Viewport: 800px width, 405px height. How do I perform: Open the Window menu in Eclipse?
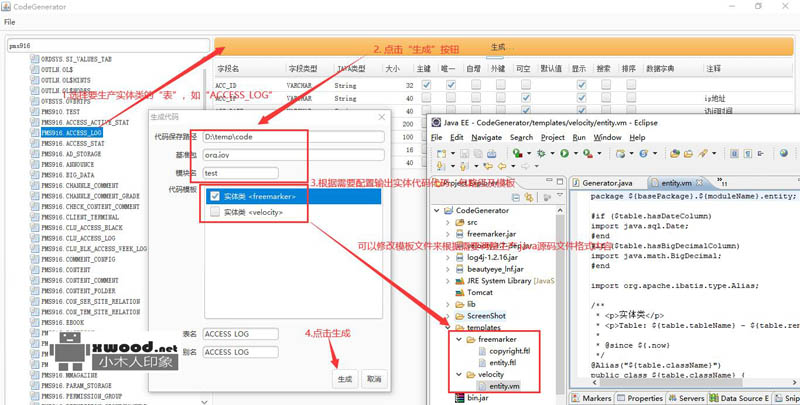pyautogui.click(x=607, y=137)
